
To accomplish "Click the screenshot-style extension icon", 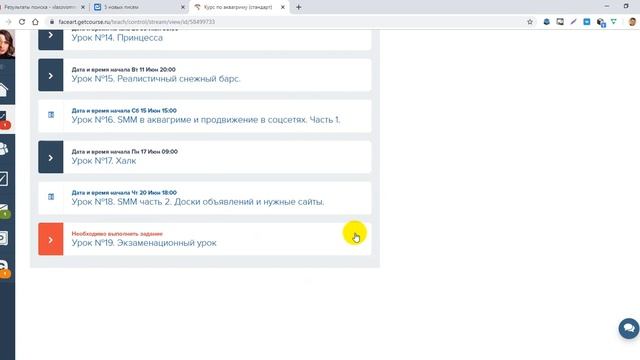I will (x=560, y=22).
